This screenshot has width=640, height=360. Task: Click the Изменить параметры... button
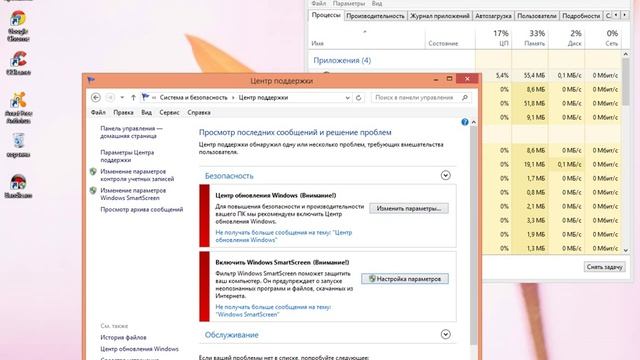[x=409, y=209]
